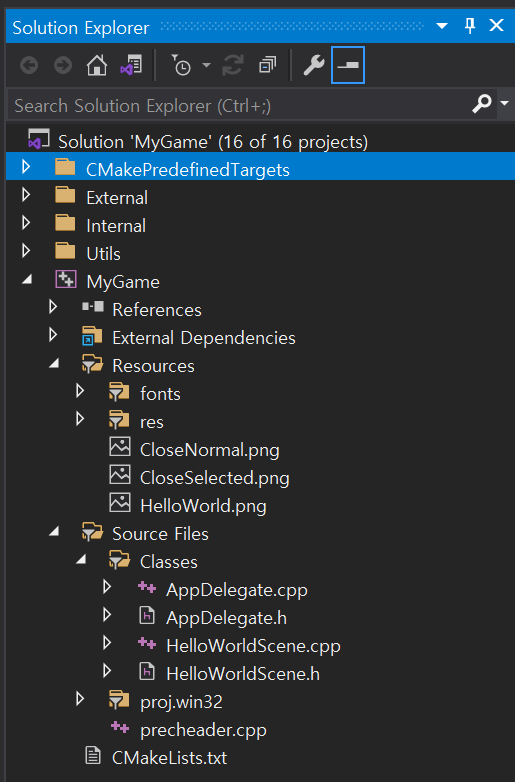The height and width of the screenshot is (782, 515).
Task: Toggle the Preview Selected Items button
Action: click(x=348, y=65)
